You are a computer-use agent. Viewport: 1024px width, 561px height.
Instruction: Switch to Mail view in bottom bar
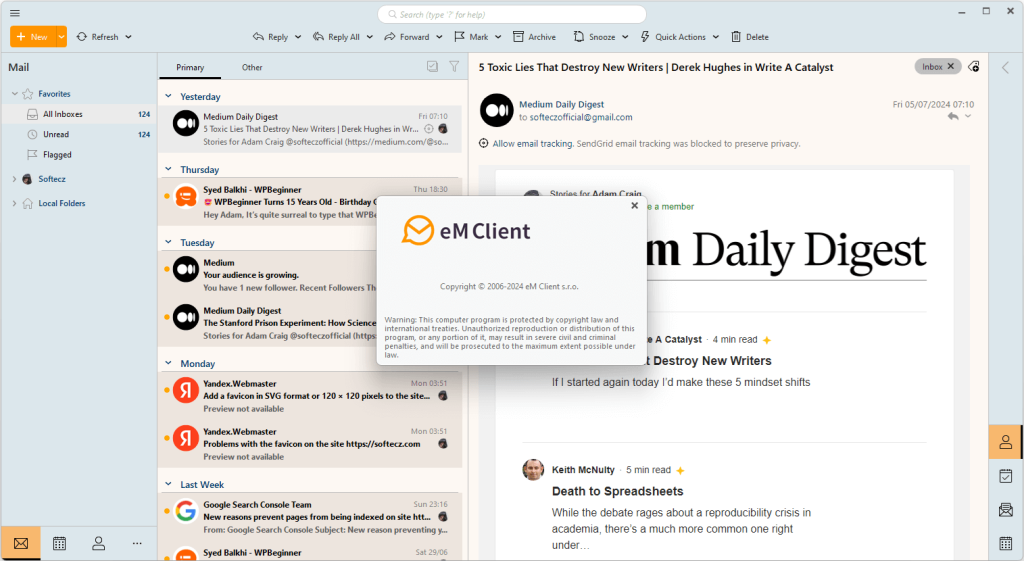[21, 543]
